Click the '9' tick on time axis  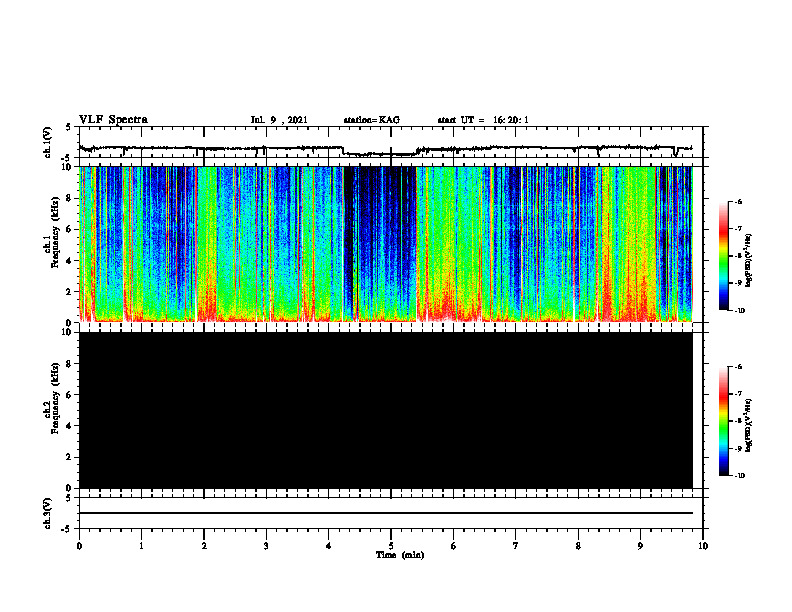(640, 546)
